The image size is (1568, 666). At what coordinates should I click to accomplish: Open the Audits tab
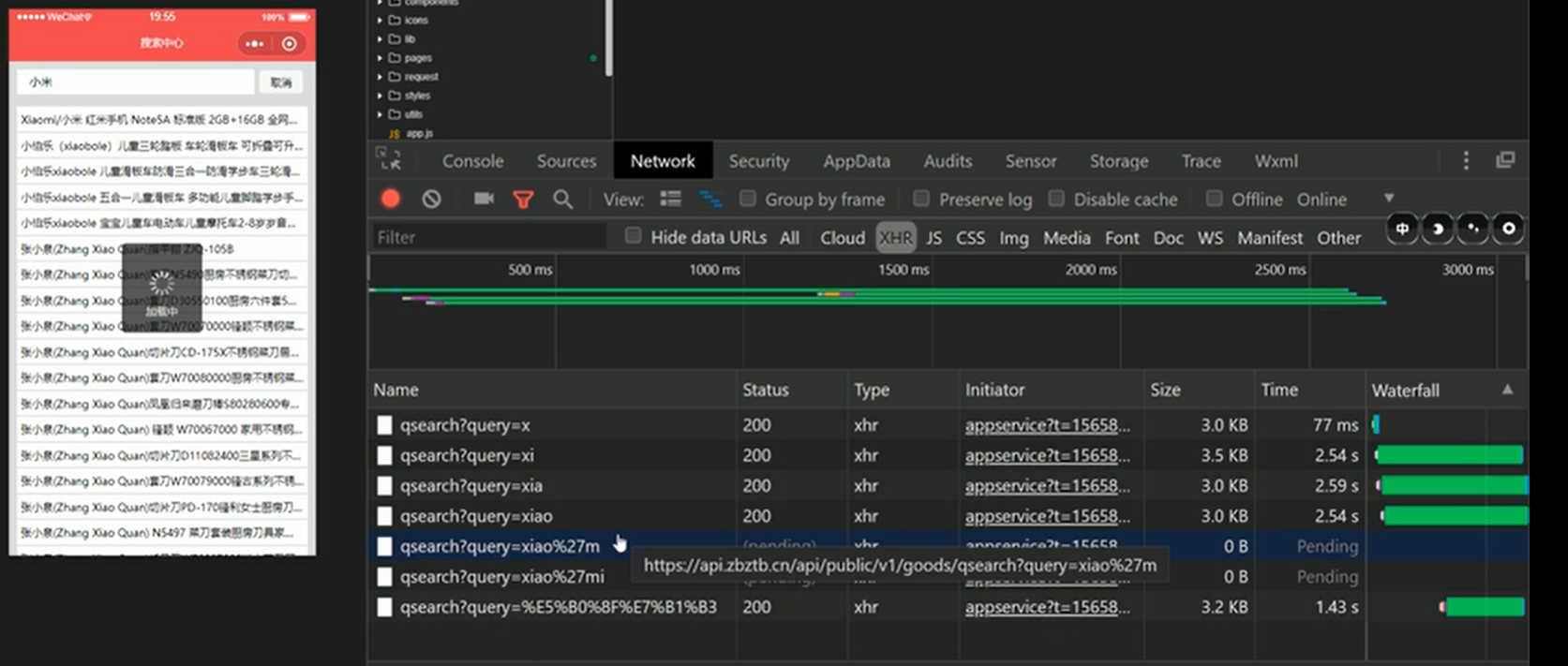tap(948, 161)
